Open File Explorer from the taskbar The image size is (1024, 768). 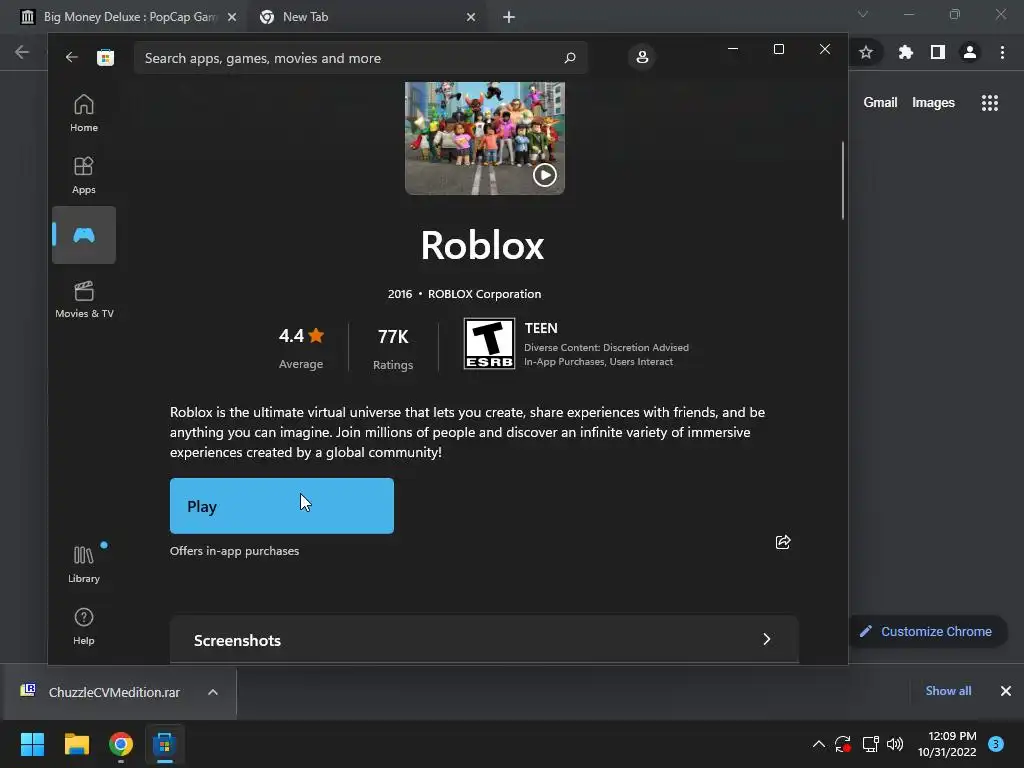point(77,744)
